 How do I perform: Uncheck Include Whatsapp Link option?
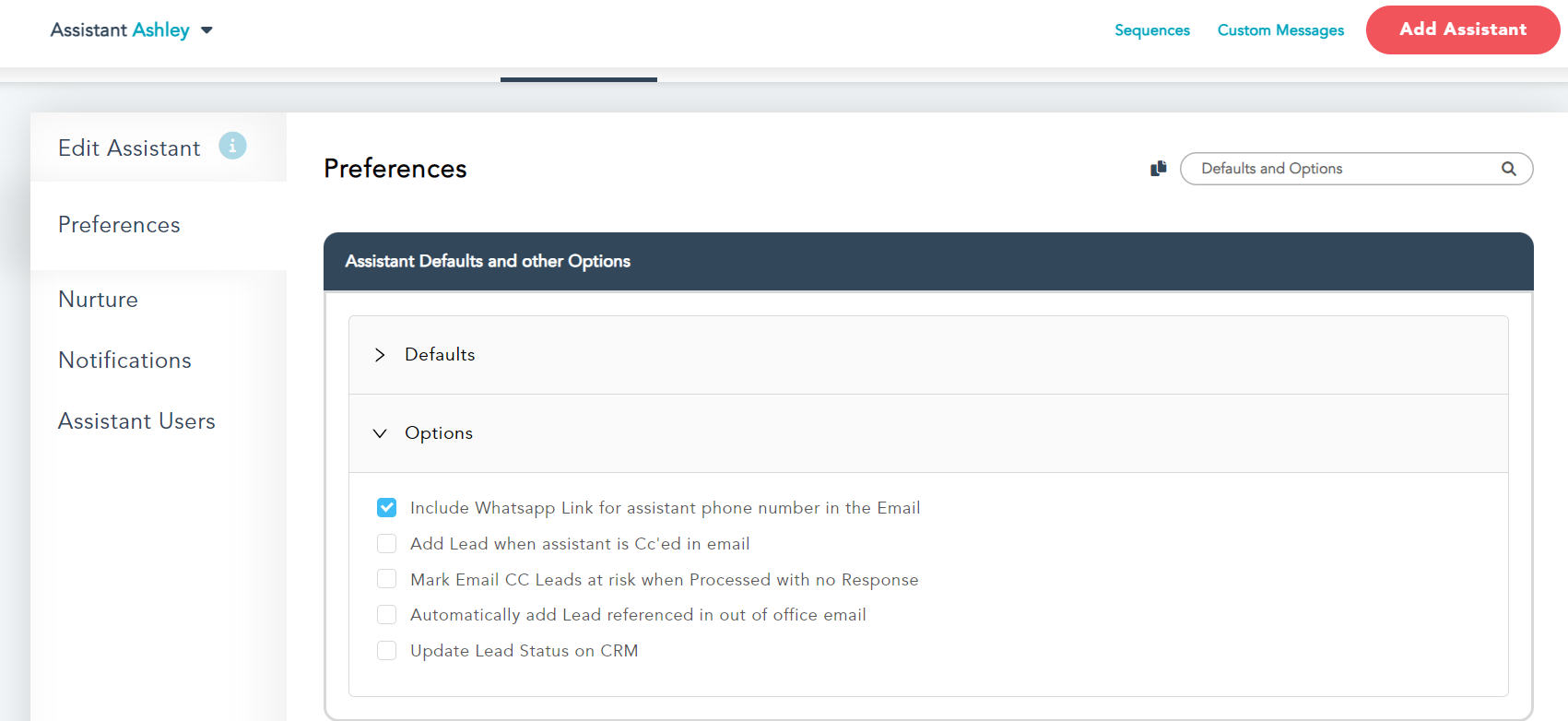[x=387, y=508]
